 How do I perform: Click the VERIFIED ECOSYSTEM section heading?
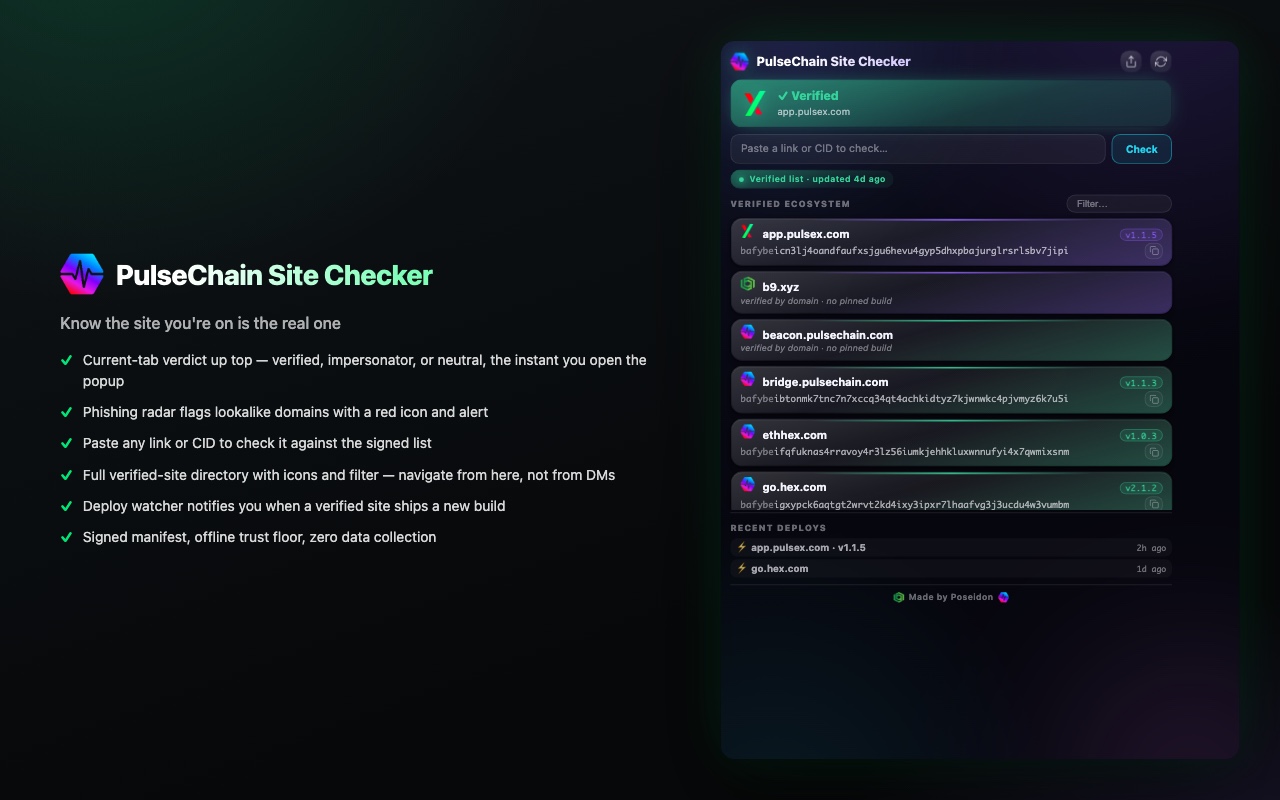click(x=790, y=204)
